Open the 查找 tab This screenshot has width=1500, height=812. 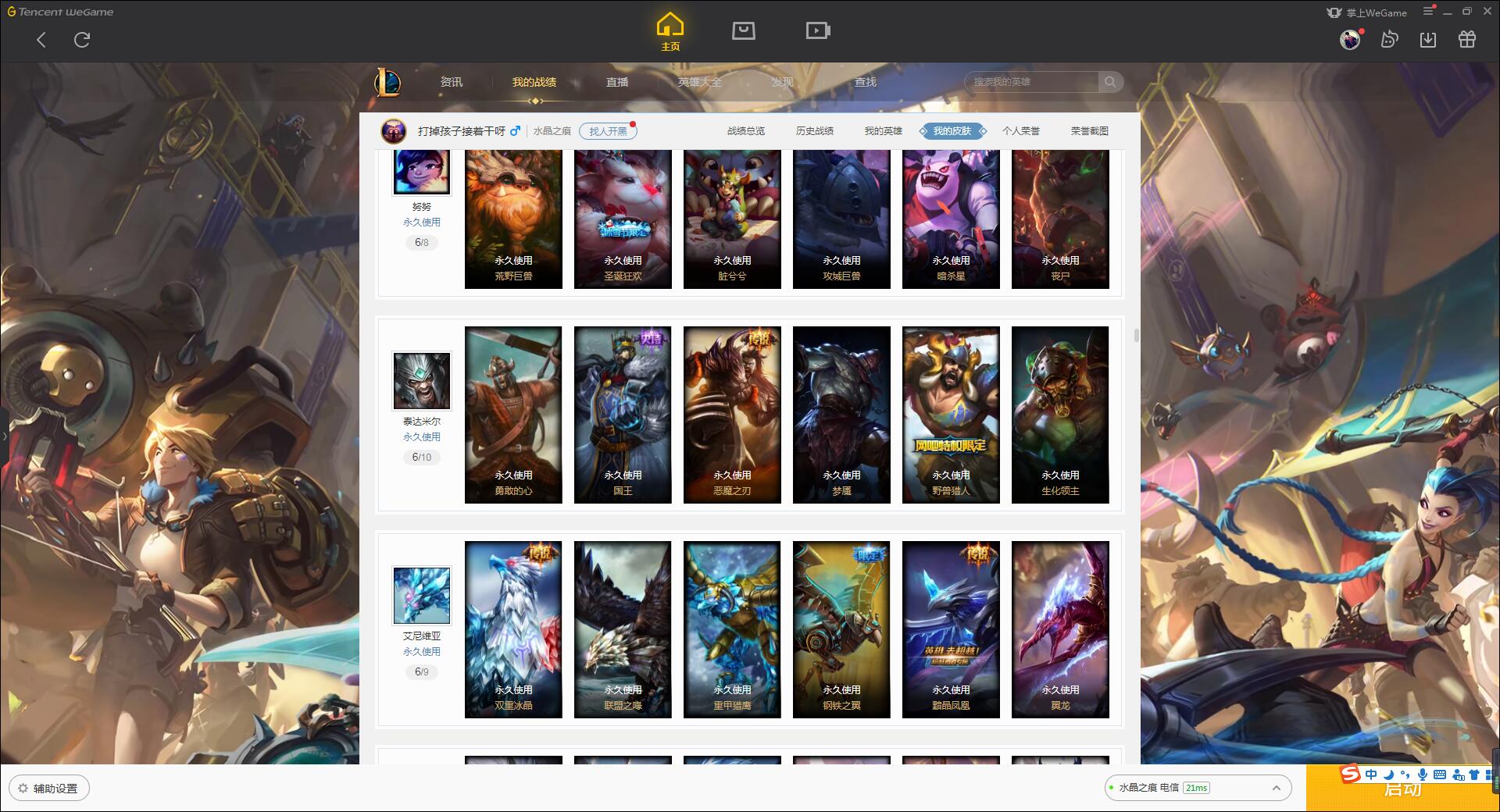tap(866, 82)
